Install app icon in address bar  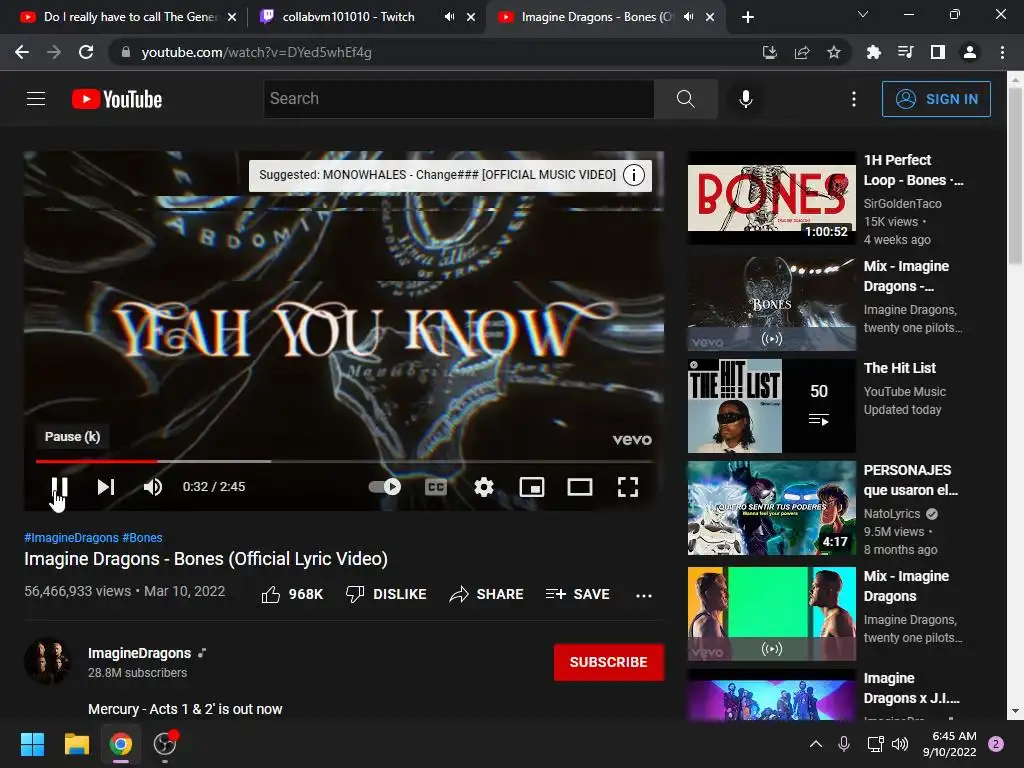[x=769, y=52]
